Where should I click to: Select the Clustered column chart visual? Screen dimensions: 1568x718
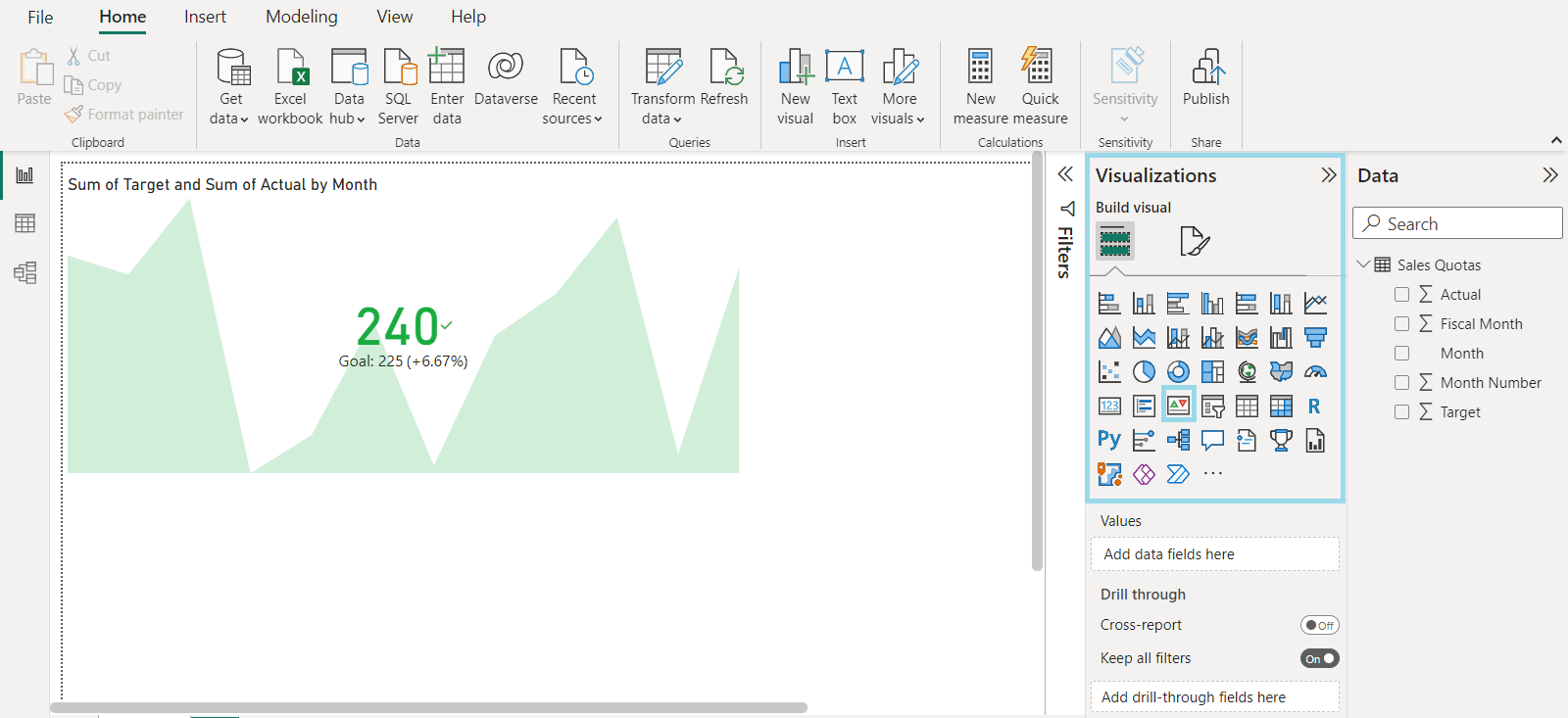(1212, 304)
